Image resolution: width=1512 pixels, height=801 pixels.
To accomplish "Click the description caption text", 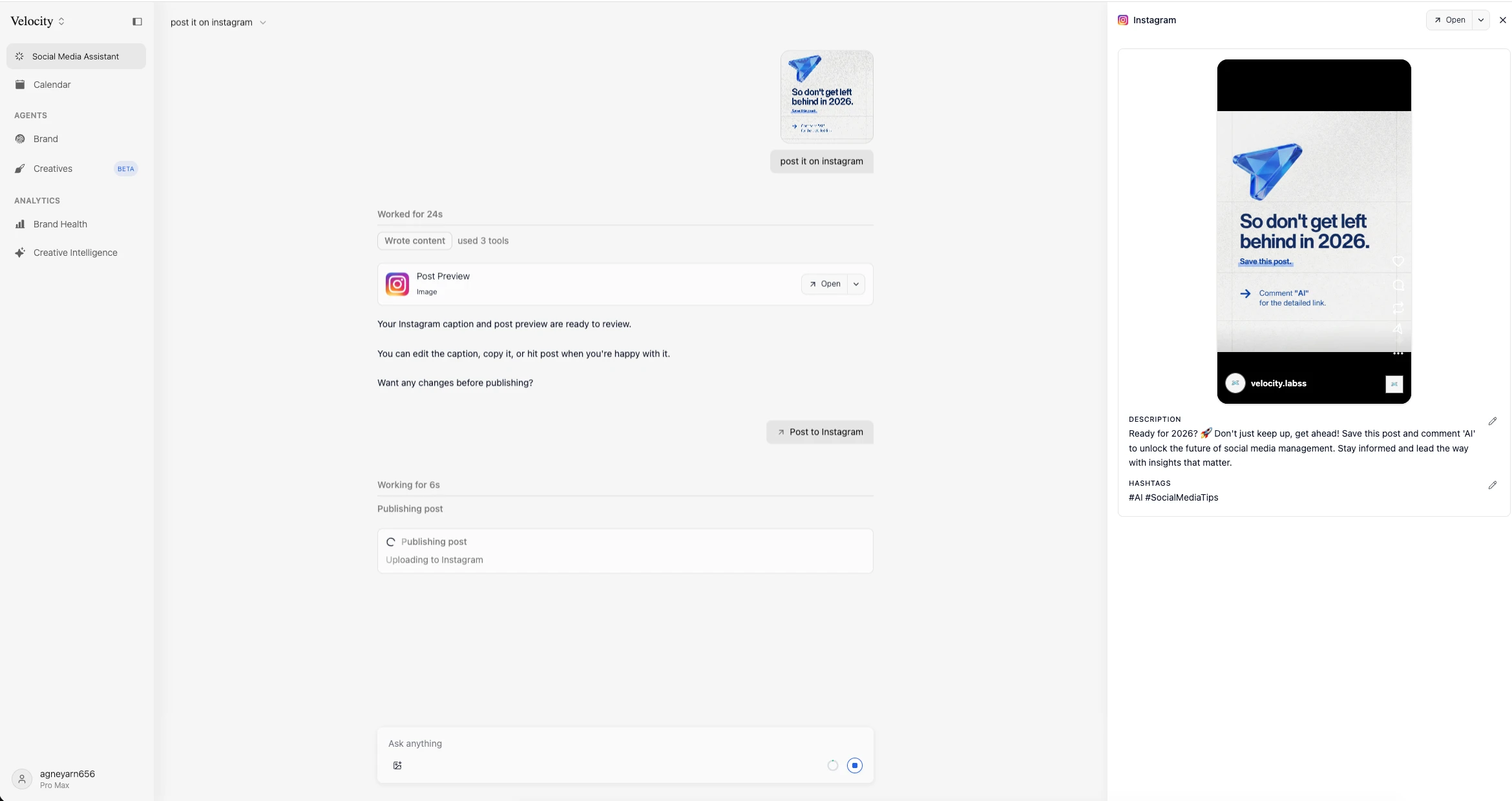I will tap(1302, 448).
